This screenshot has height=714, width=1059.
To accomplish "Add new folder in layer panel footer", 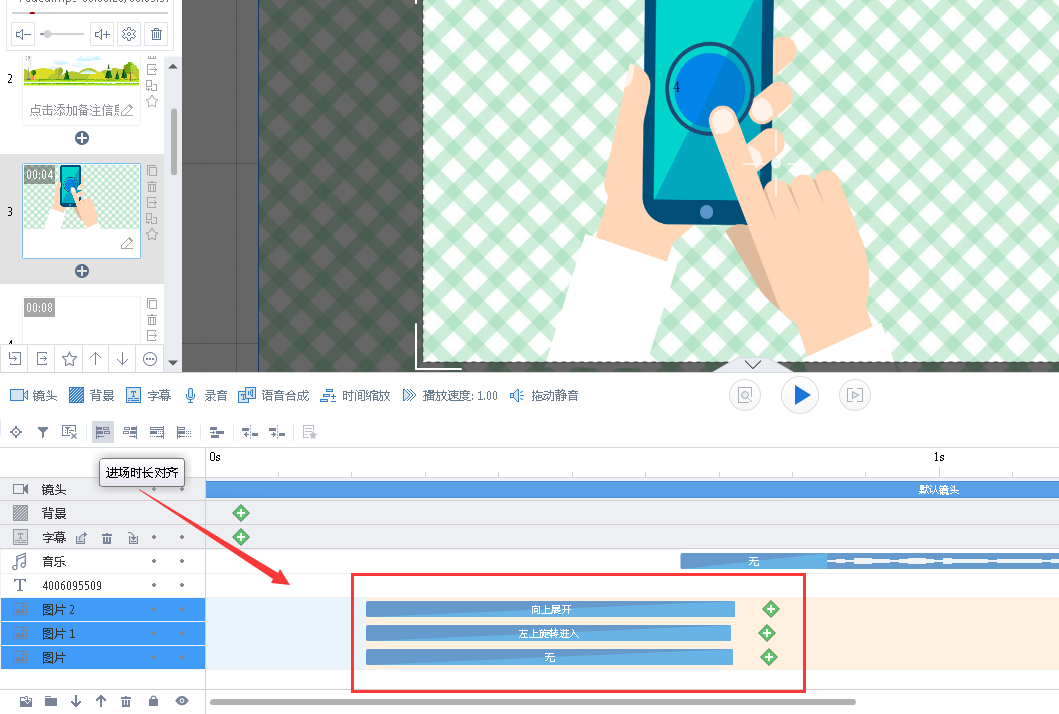I will click(51, 701).
